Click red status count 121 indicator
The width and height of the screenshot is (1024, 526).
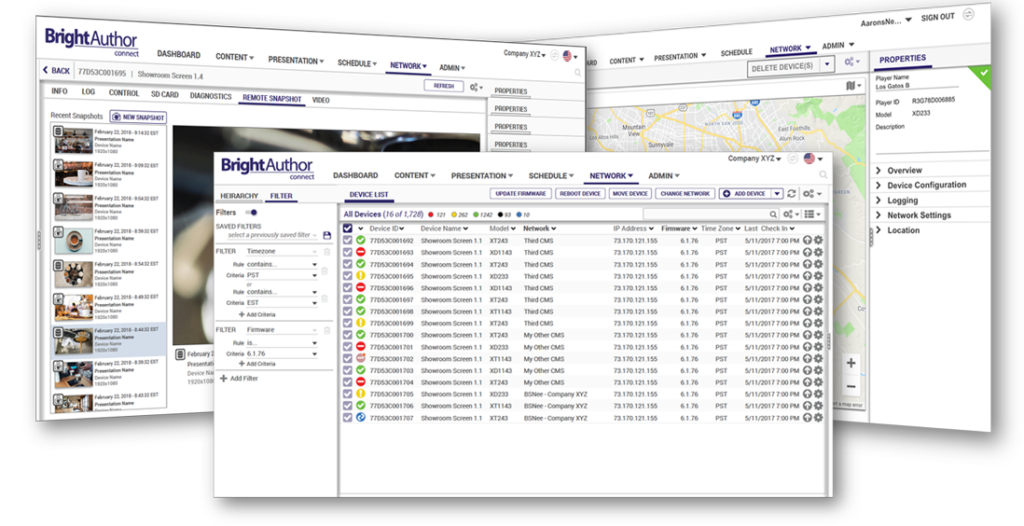click(x=437, y=214)
